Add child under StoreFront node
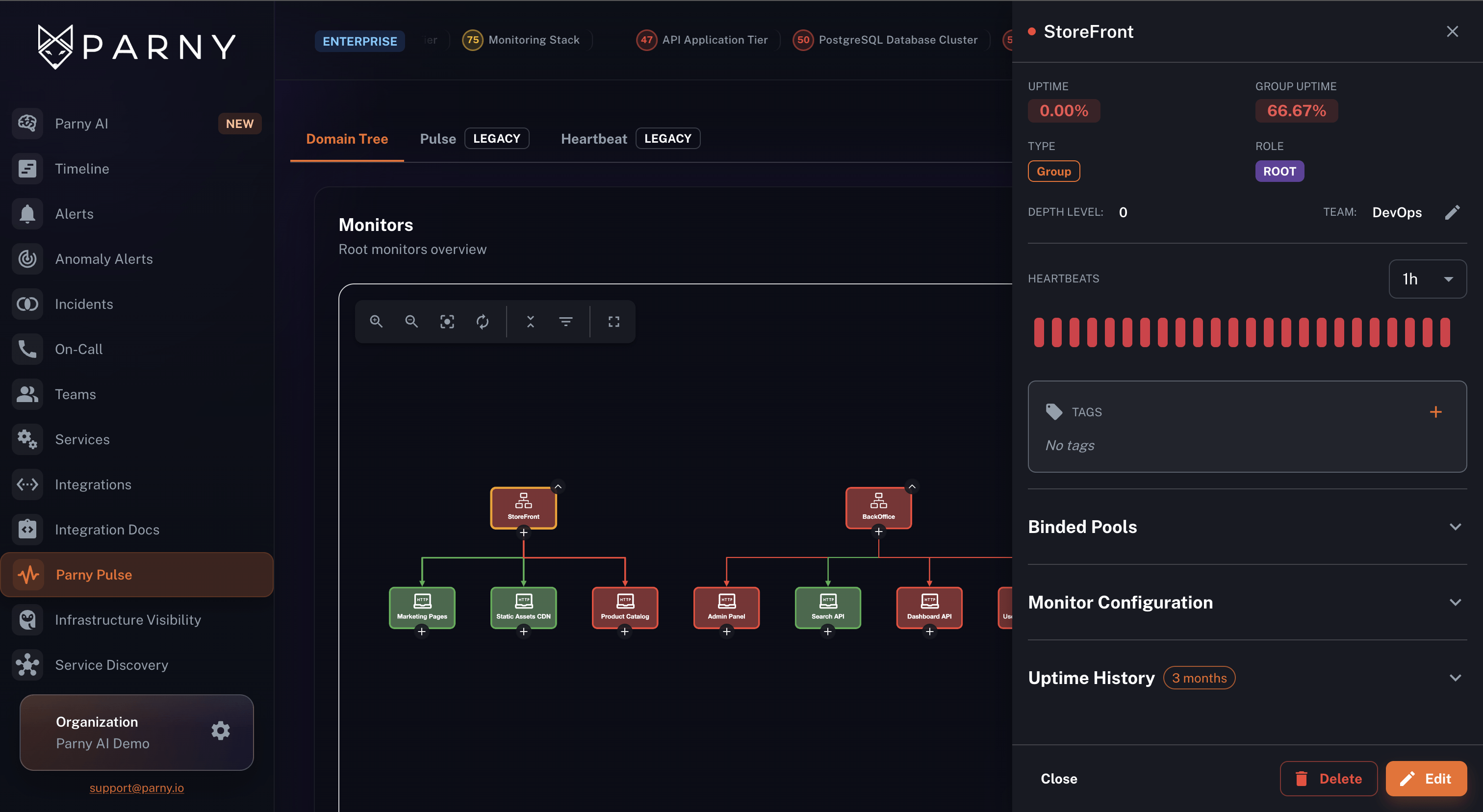 (523, 533)
